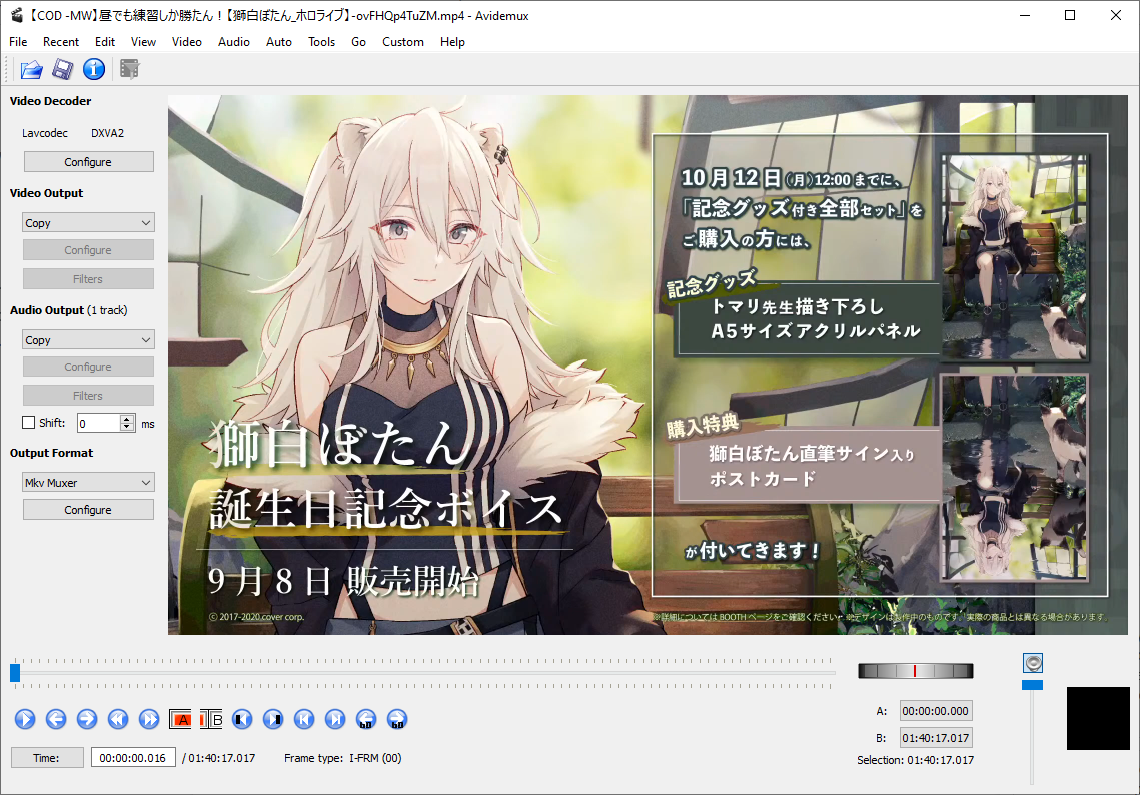
Task: Increase audio shift value with stepper
Action: click(127, 419)
